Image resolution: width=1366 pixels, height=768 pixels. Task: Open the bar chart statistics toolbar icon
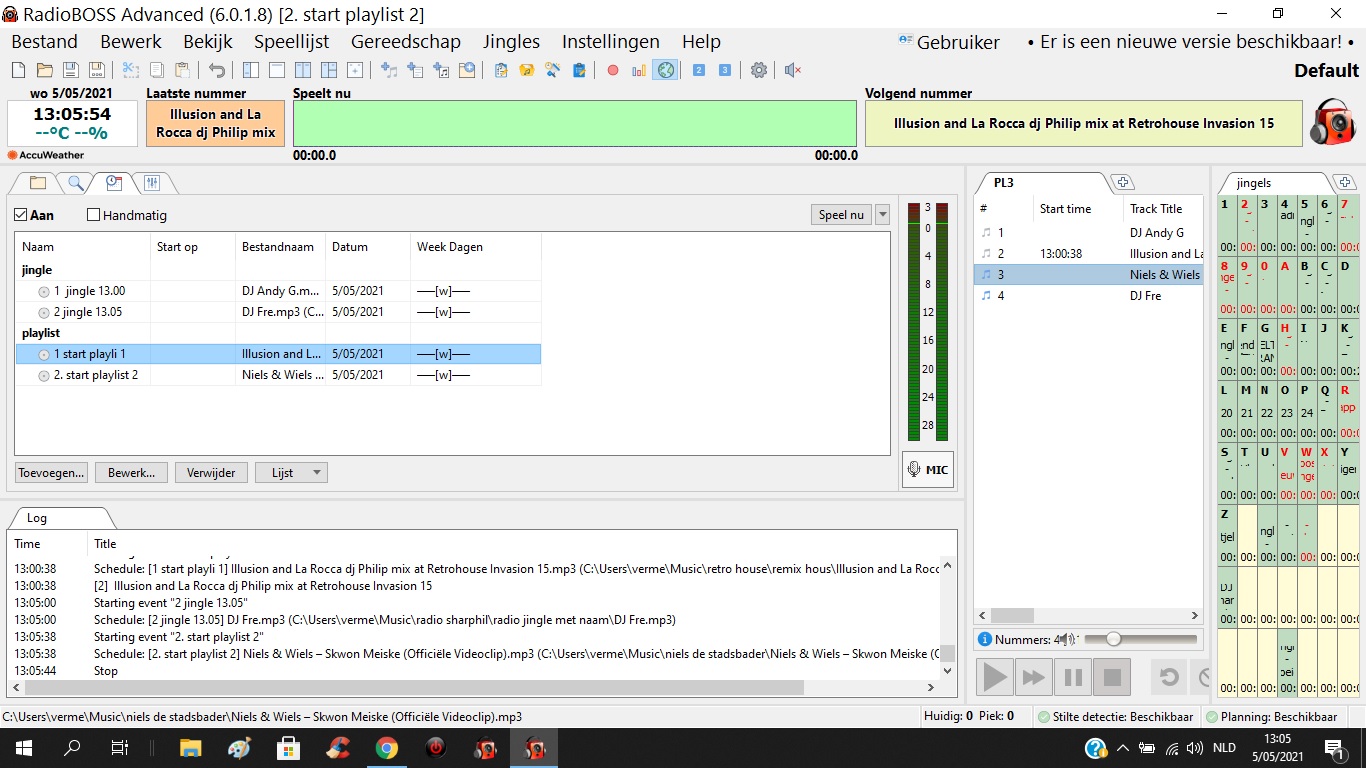click(x=639, y=70)
